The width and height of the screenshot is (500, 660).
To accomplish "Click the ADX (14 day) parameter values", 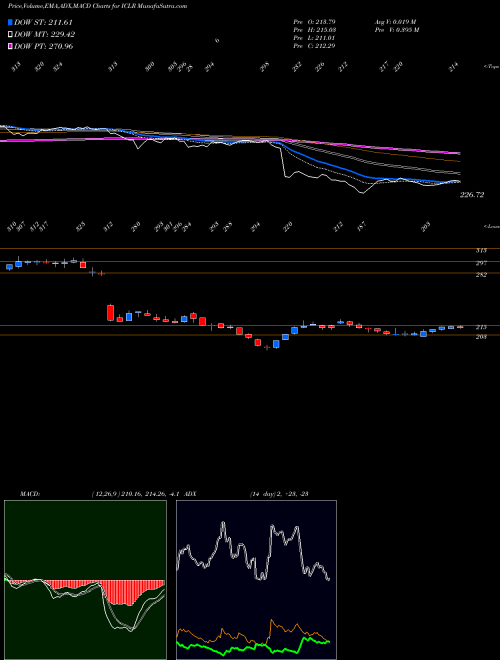I will point(279,494).
